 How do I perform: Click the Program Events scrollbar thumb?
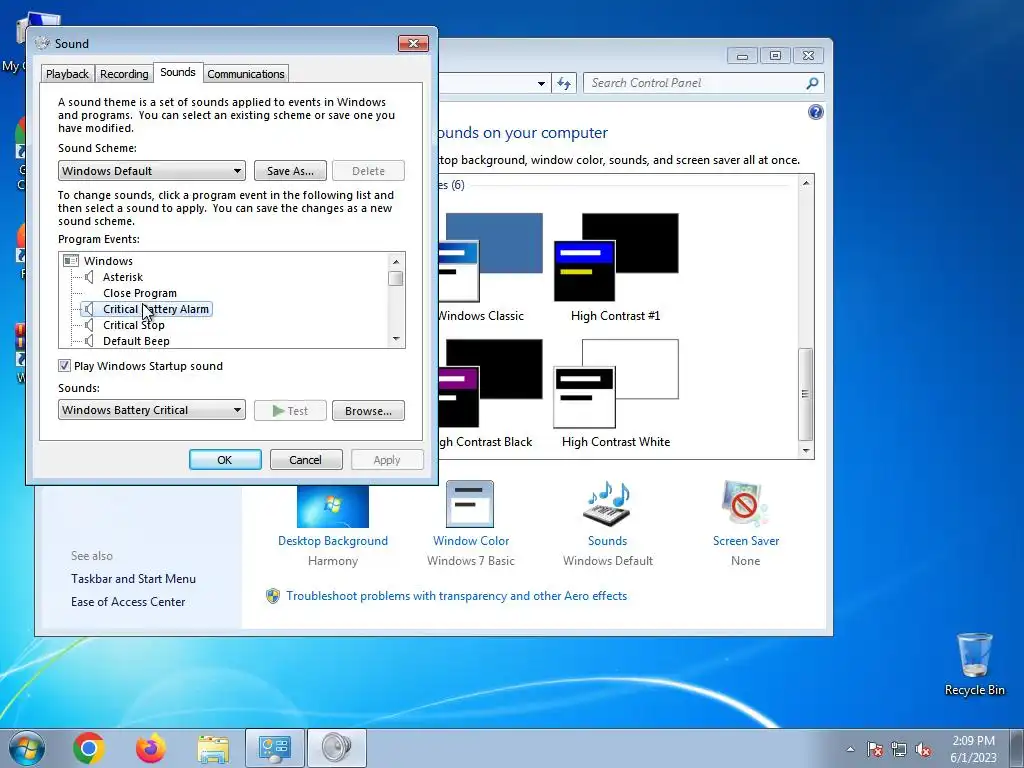[395, 278]
